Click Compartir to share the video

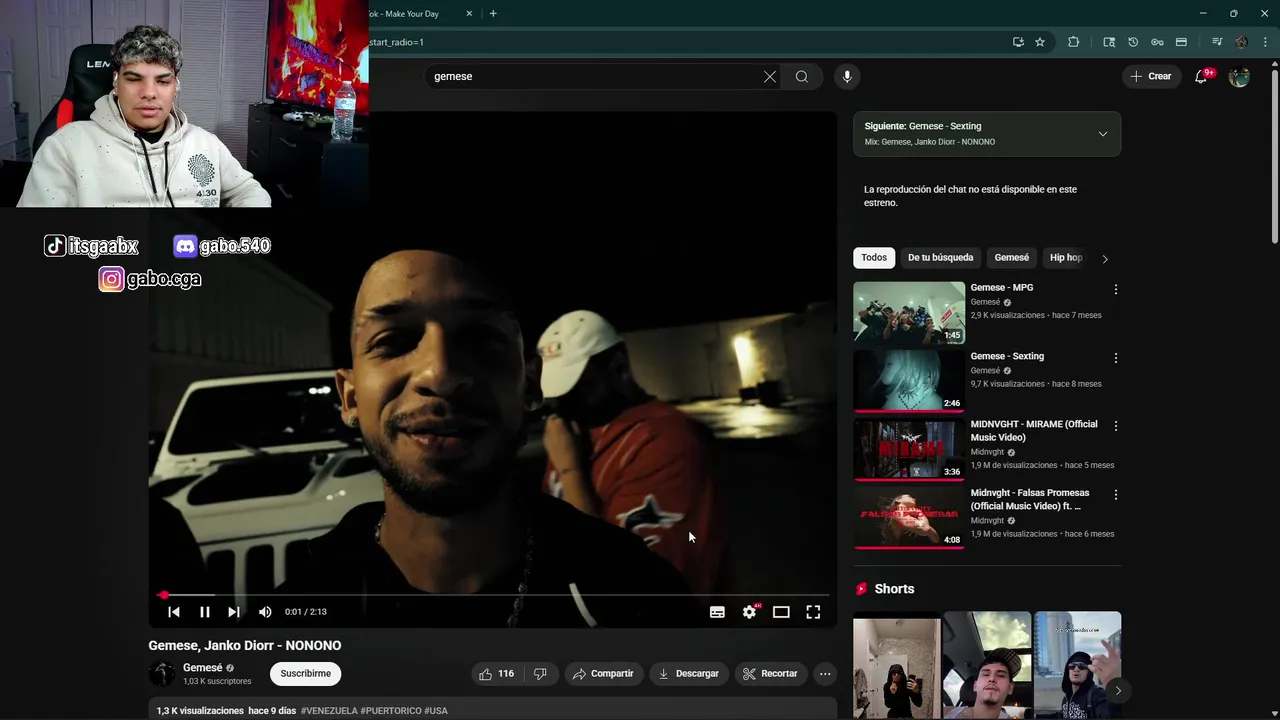point(603,674)
